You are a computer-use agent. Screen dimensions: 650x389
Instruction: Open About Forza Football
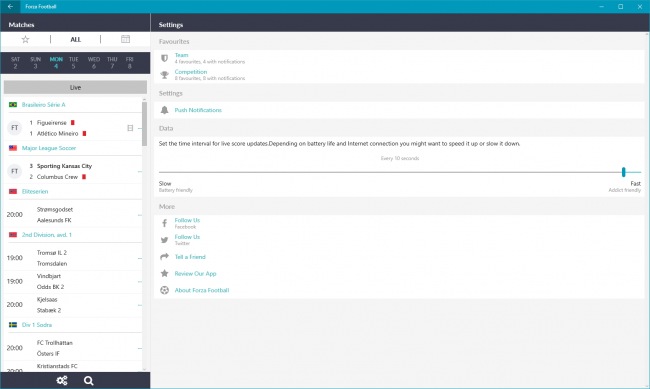(201, 290)
